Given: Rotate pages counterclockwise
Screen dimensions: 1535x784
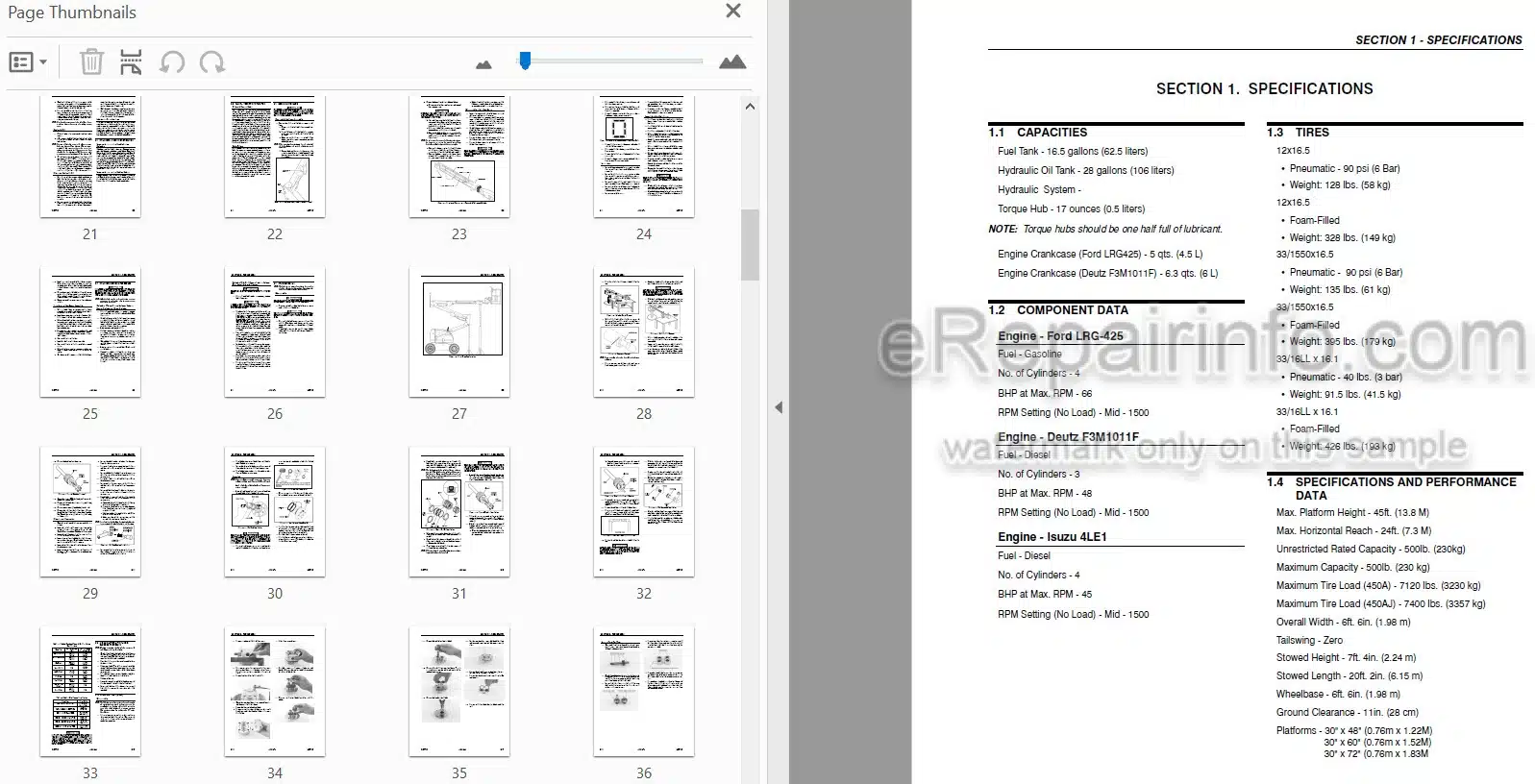Looking at the screenshot, I should click(172, 62).
